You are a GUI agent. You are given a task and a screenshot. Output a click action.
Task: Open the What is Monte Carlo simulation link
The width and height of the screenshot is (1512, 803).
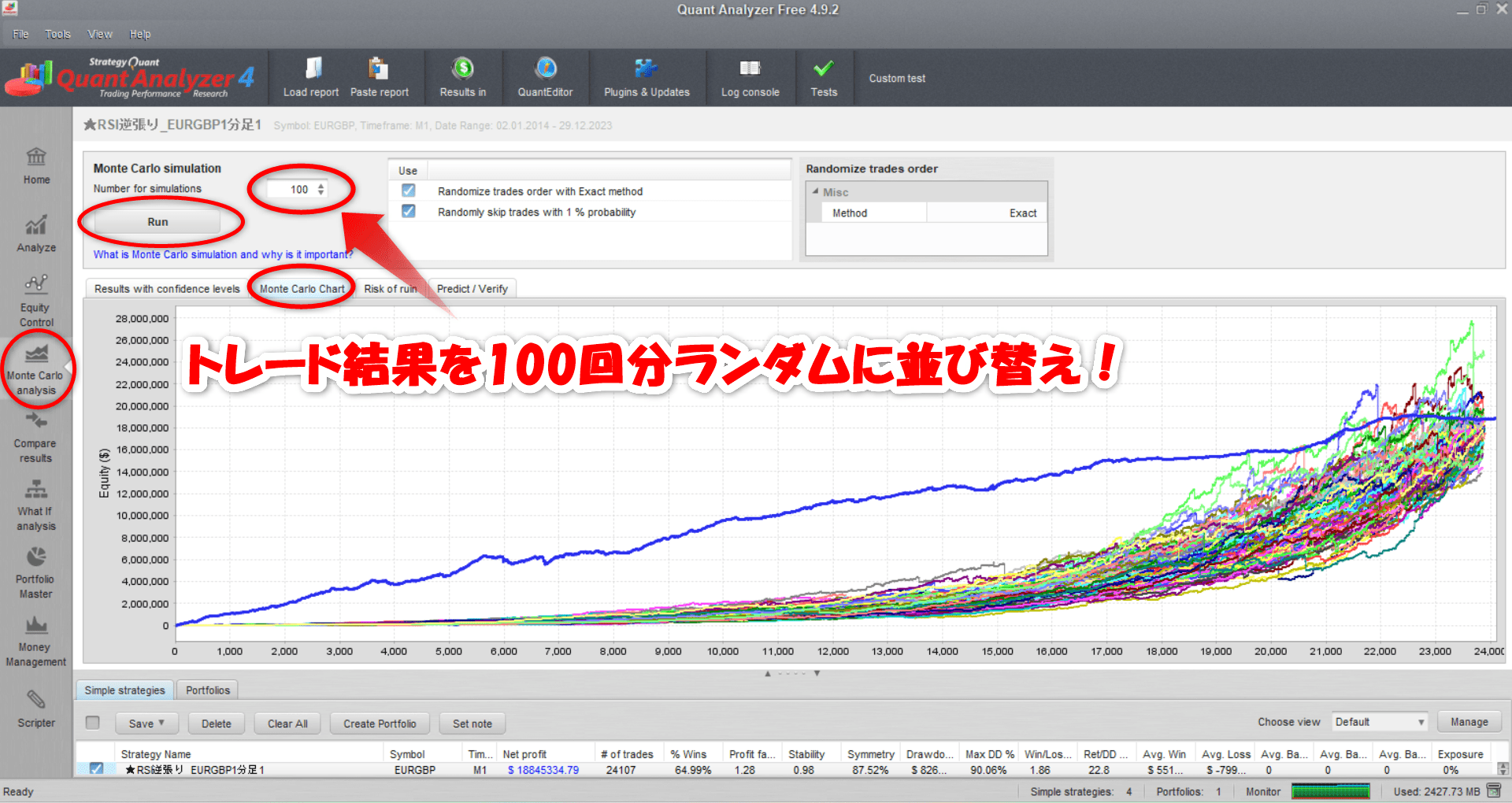tap(222, 254)
